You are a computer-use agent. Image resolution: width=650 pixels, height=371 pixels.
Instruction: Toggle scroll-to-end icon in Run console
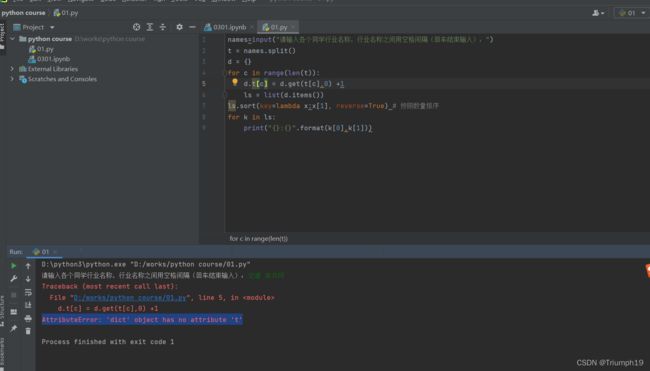(x=28, y=306)
